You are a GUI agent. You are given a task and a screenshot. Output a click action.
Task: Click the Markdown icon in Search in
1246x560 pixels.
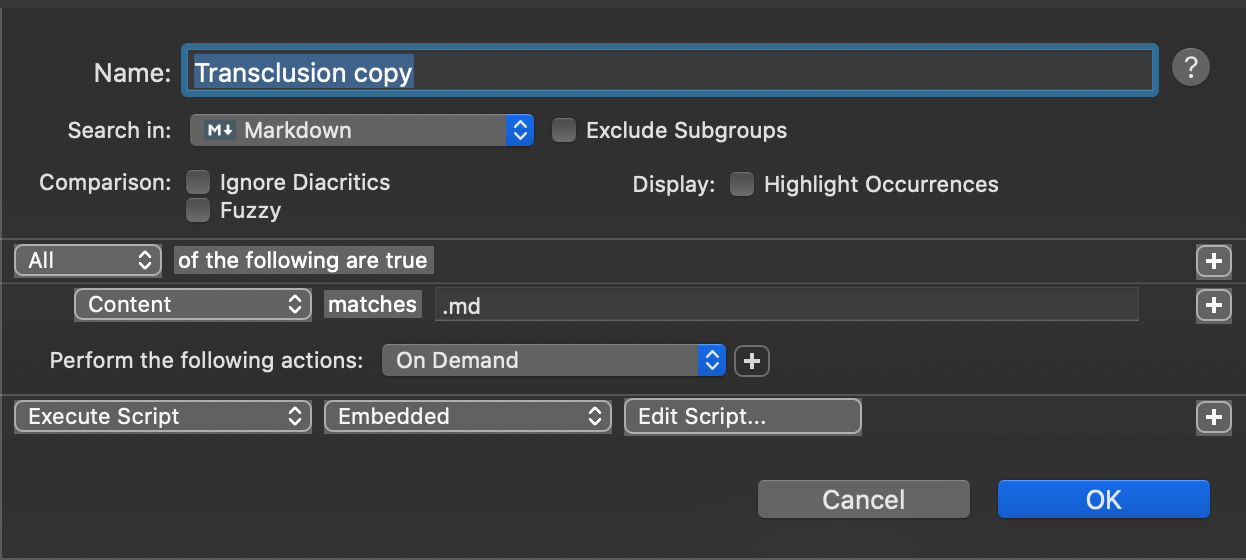tap(220, 130)
